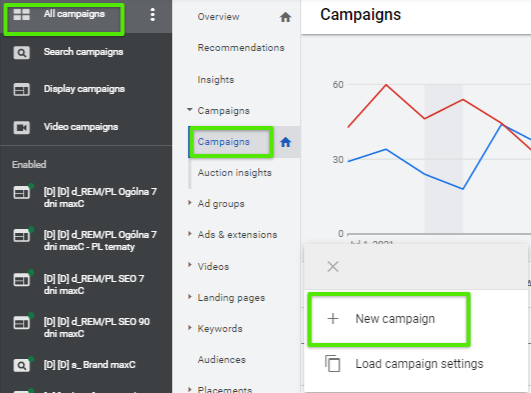531x393 pixels.
Task: Go to Insights page
Action: tap(216, 80)
